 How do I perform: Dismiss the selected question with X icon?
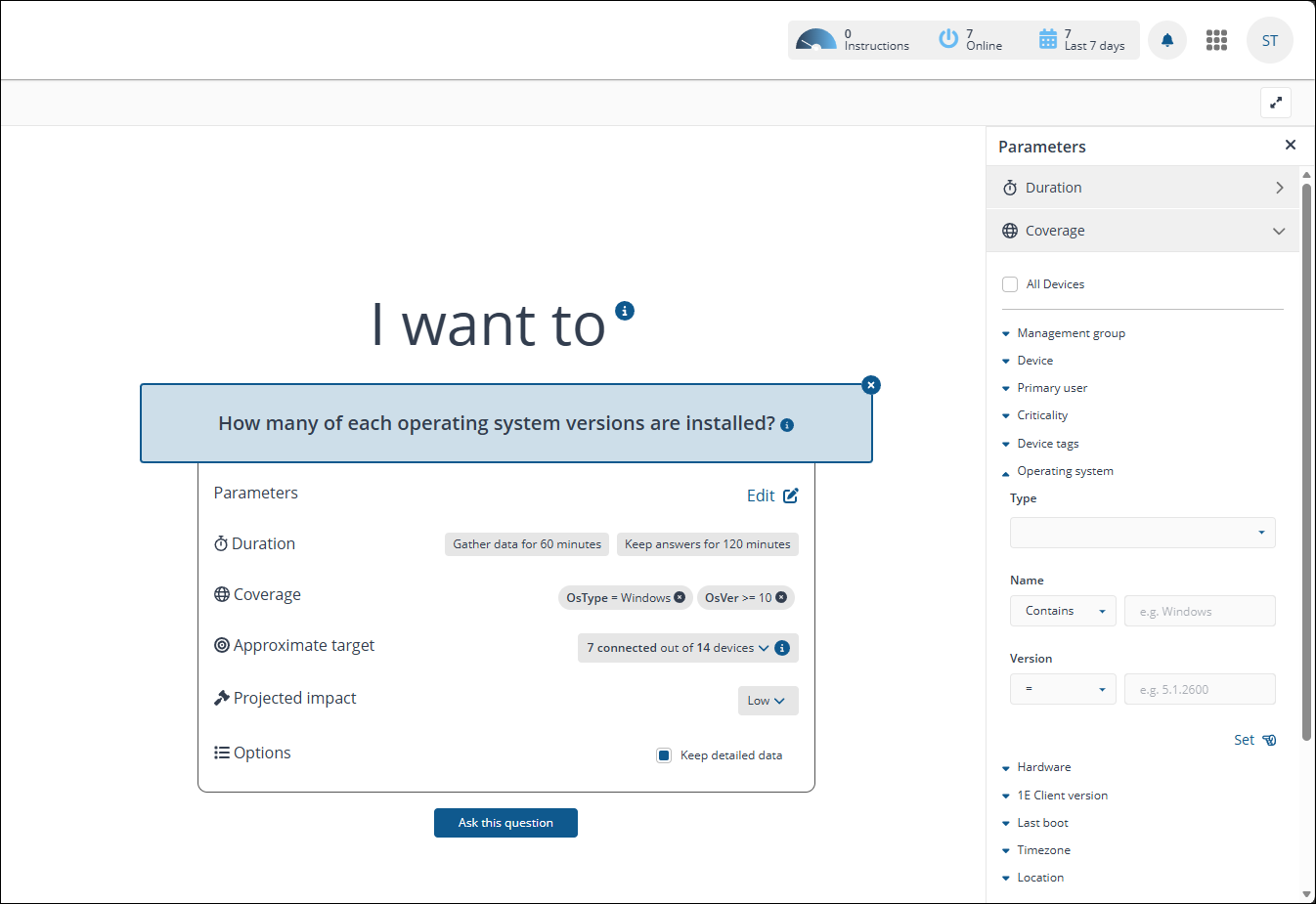pos(871,385)
